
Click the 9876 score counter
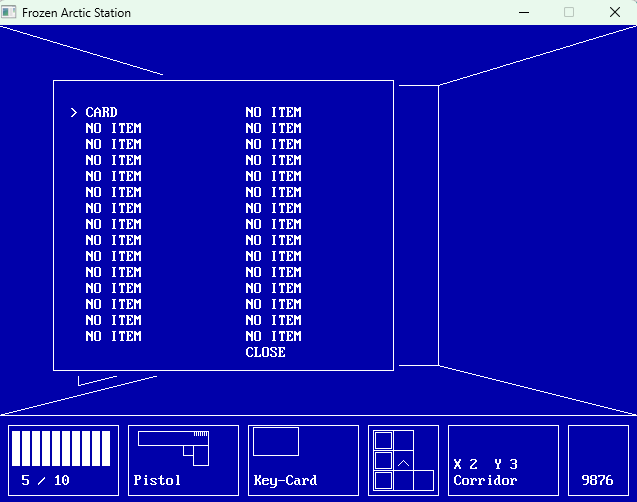click(597, 480)
